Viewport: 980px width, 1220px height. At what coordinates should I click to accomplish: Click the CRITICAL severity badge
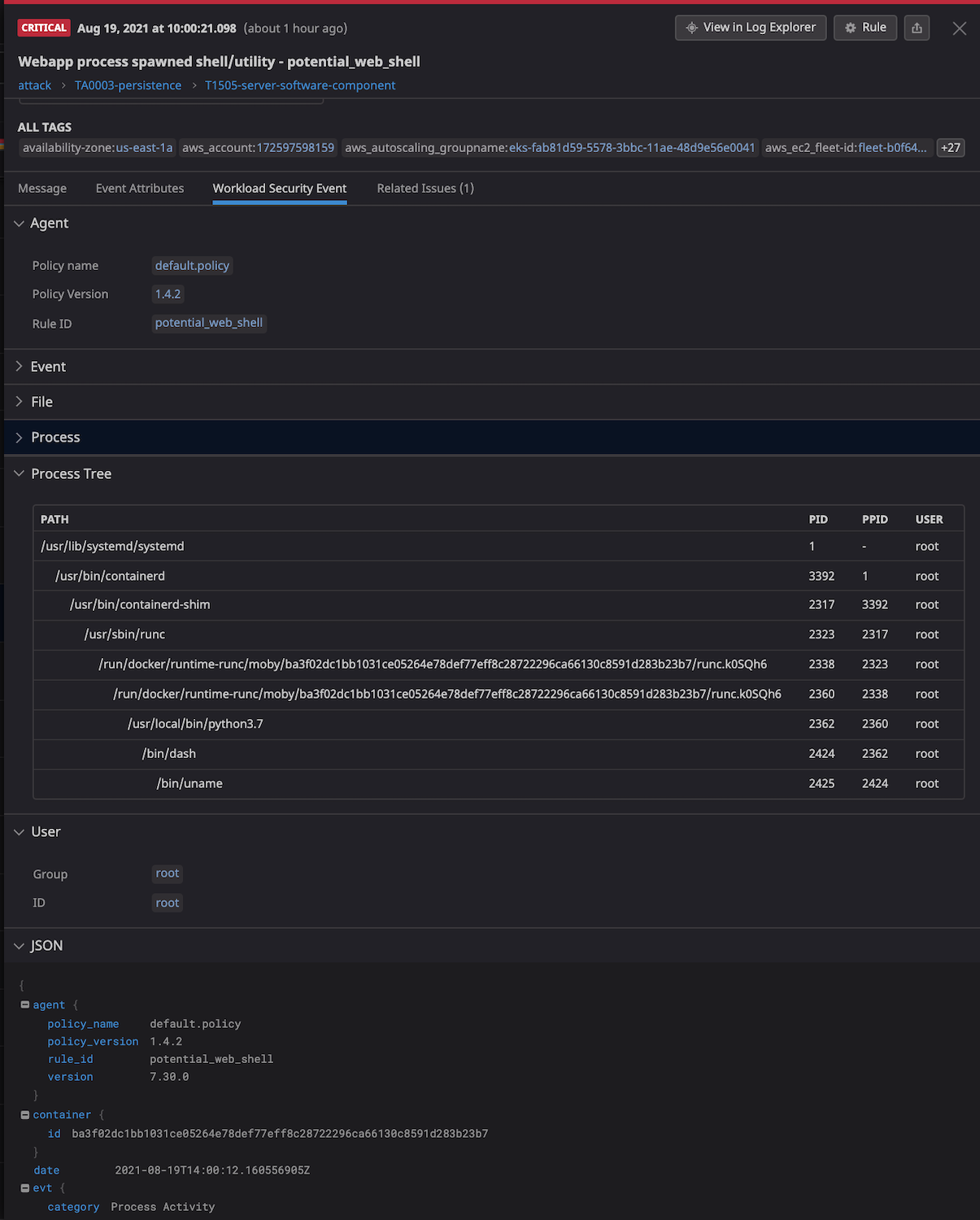[43, 27]
